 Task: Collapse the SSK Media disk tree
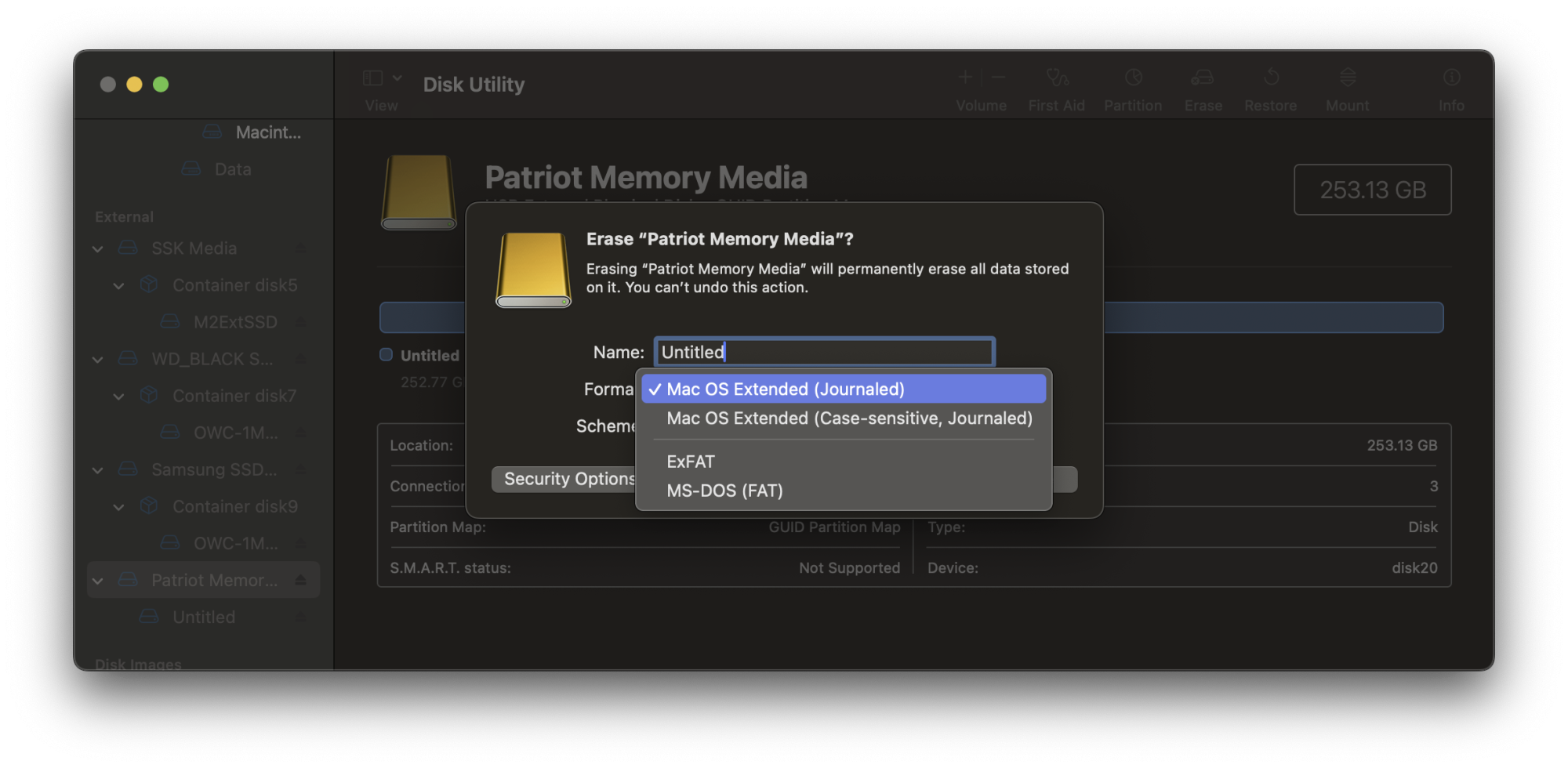(x=98, y=248)
